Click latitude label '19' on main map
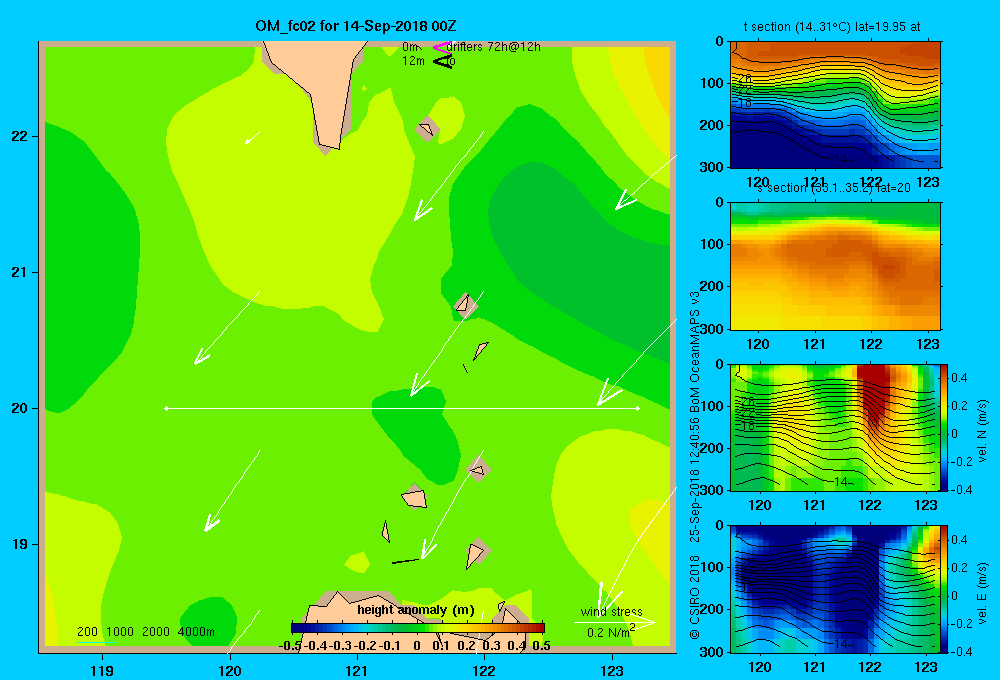The image size is (1000, 680). coord(20,544)
